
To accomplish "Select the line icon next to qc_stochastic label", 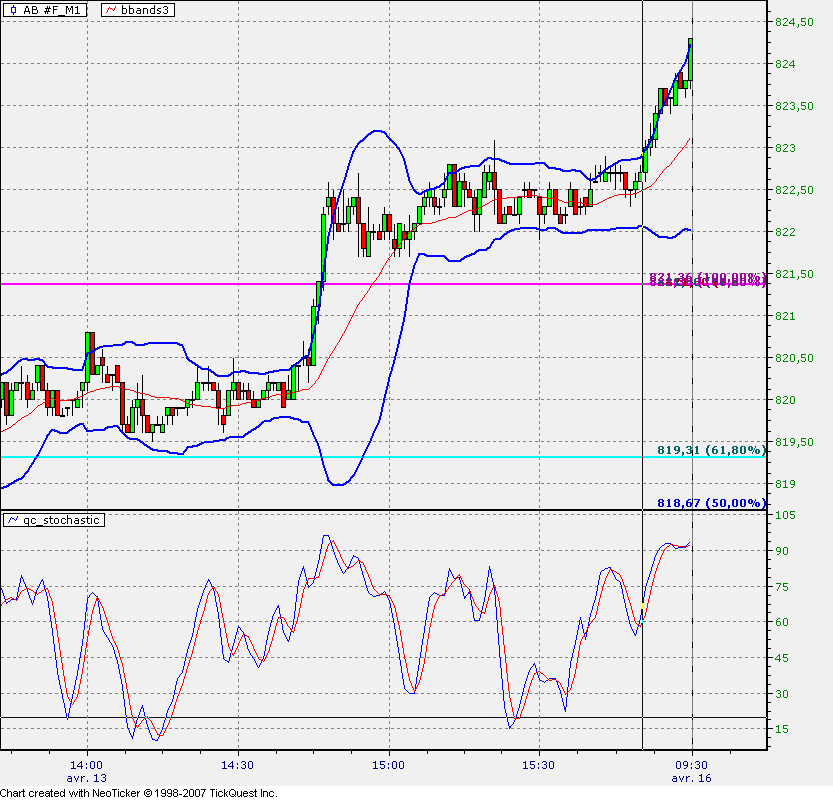I will pyautogui.click(x=11, y=519).
